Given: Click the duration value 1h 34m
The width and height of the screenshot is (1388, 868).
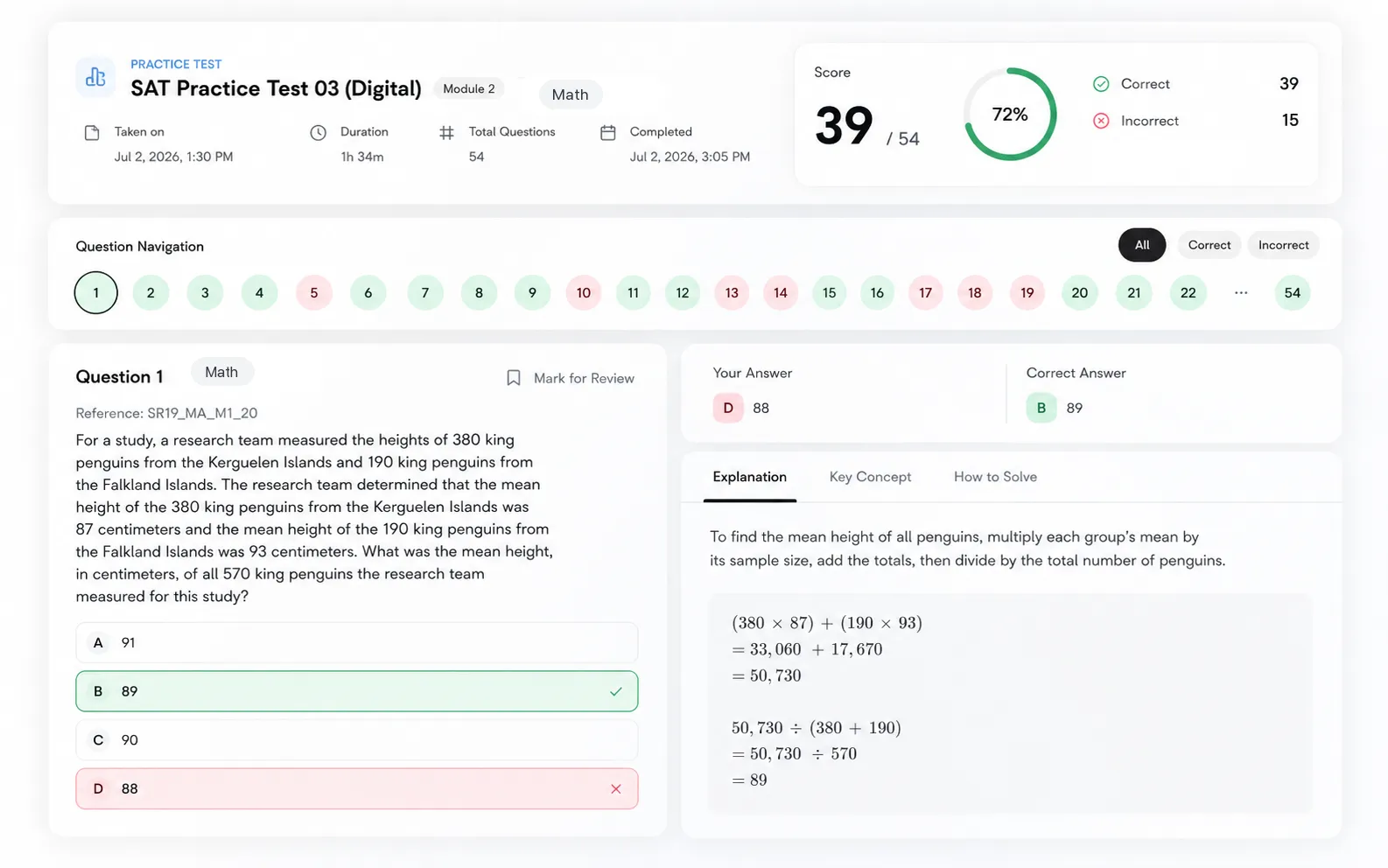Looking at the screenshot, I should (x=362, y=157).
